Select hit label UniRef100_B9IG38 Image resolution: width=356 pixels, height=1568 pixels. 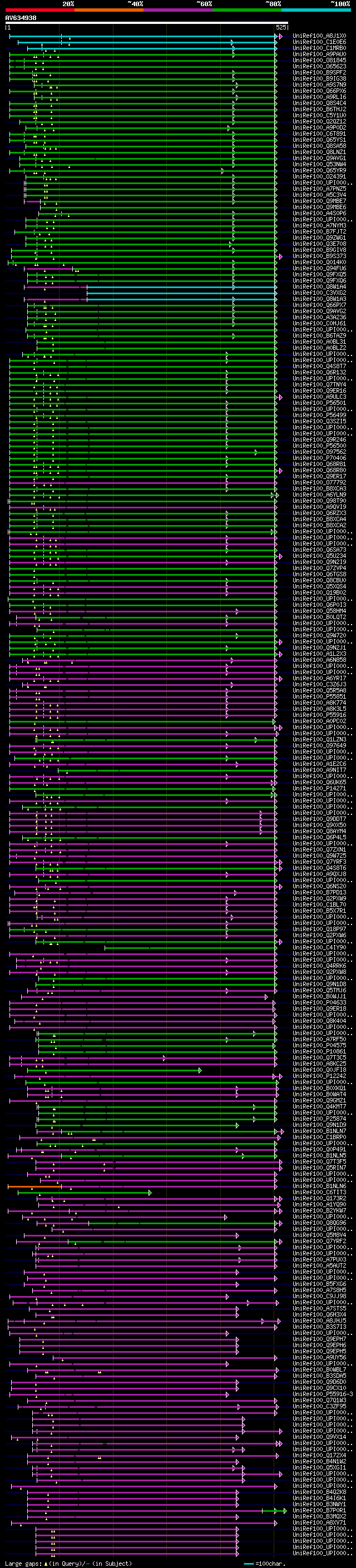319,78
